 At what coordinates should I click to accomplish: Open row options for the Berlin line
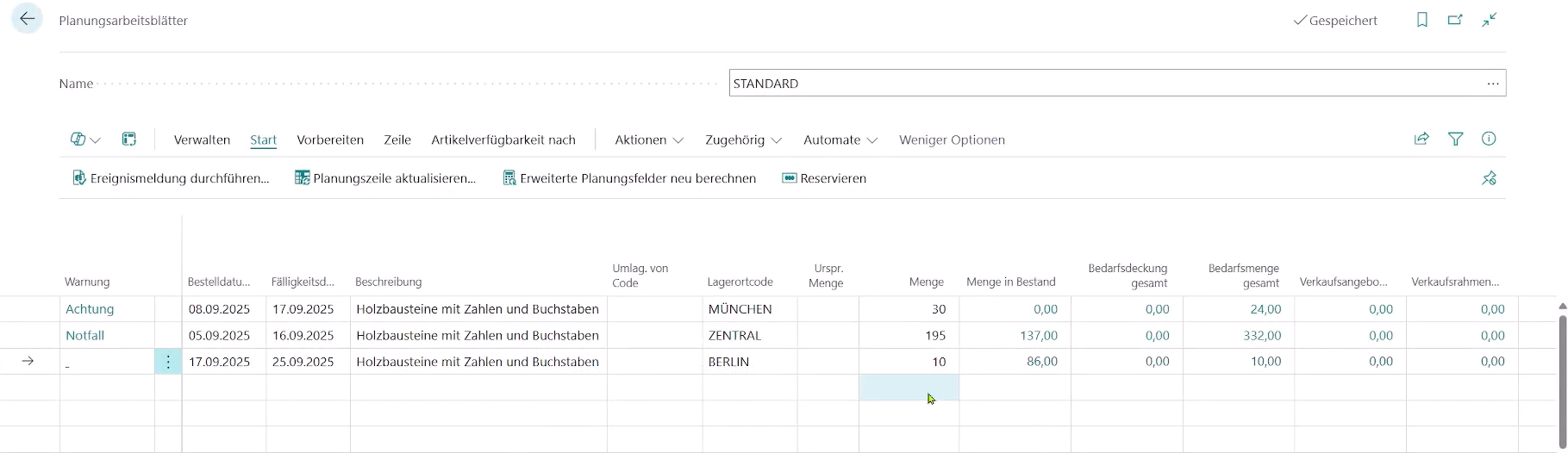168,362
